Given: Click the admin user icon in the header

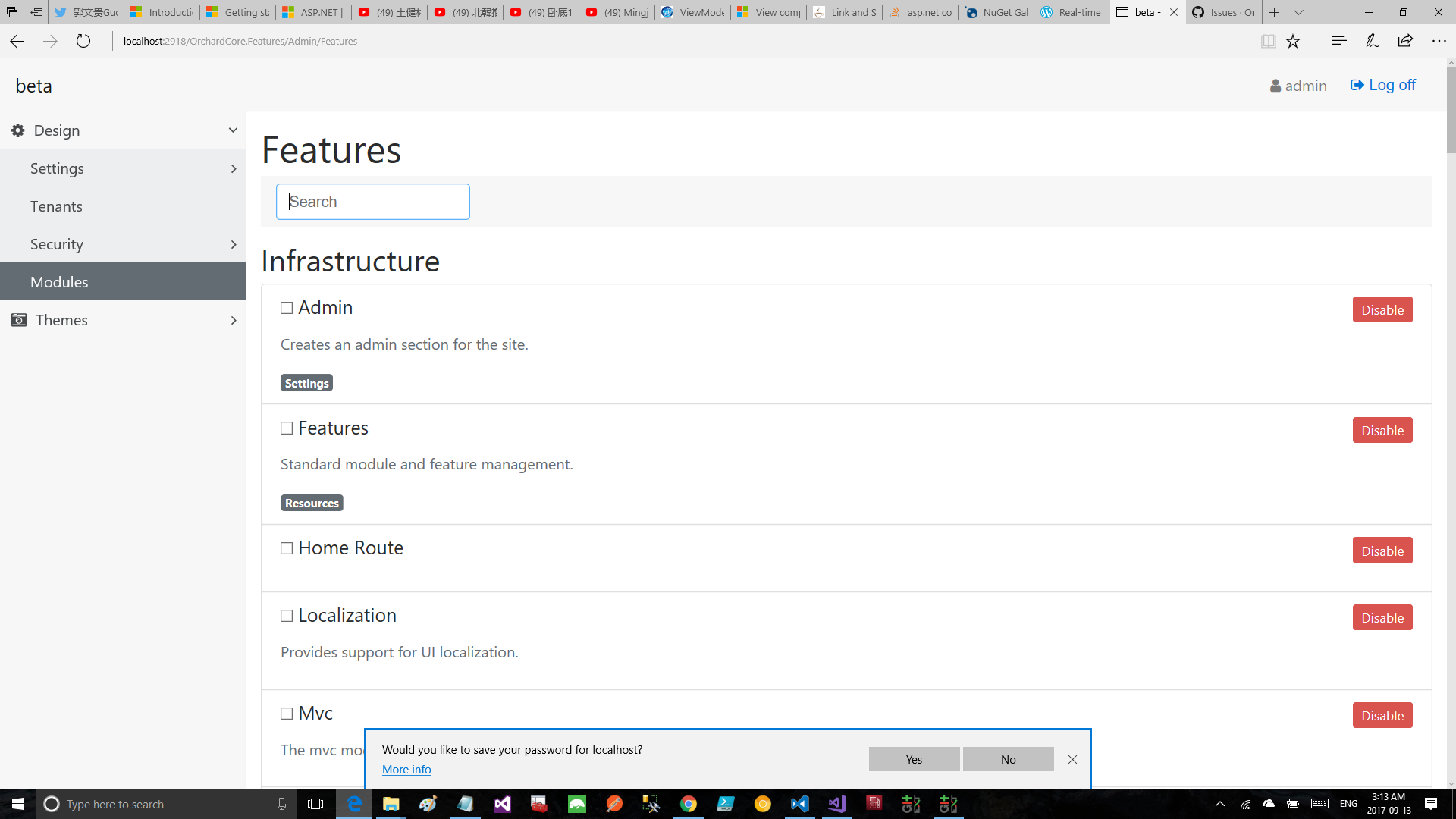Looking at the screenshot, I should (x=1276, y=85).
